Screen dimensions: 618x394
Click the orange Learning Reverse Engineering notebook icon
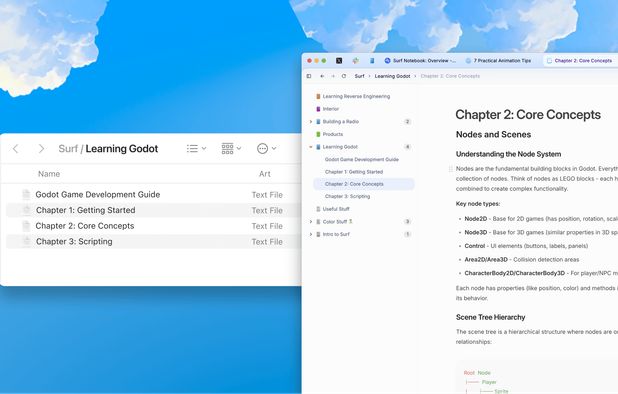pyautogui.click(x=318, y=96)
